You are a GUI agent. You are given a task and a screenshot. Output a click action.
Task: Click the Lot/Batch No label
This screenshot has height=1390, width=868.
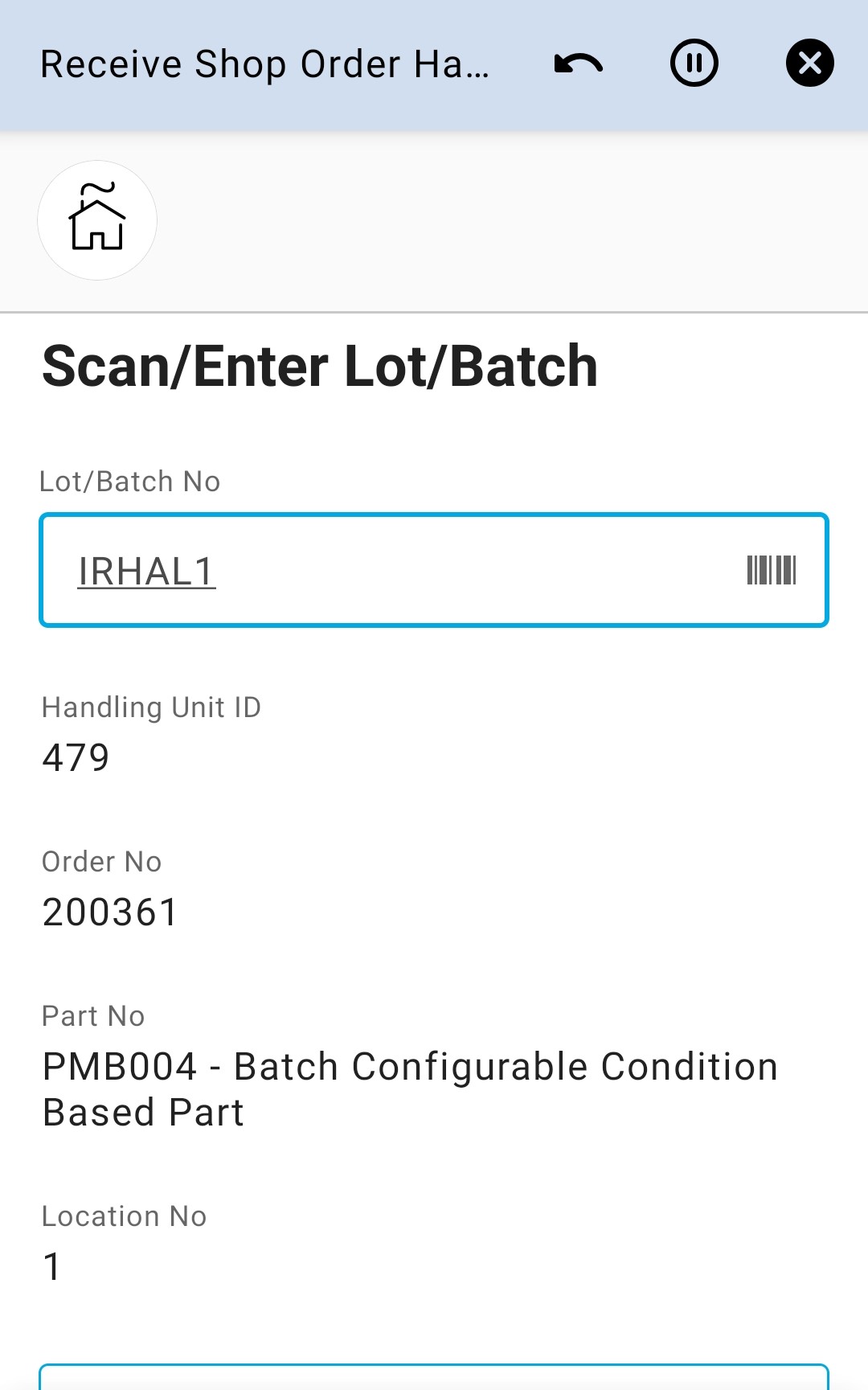[130, 482]
